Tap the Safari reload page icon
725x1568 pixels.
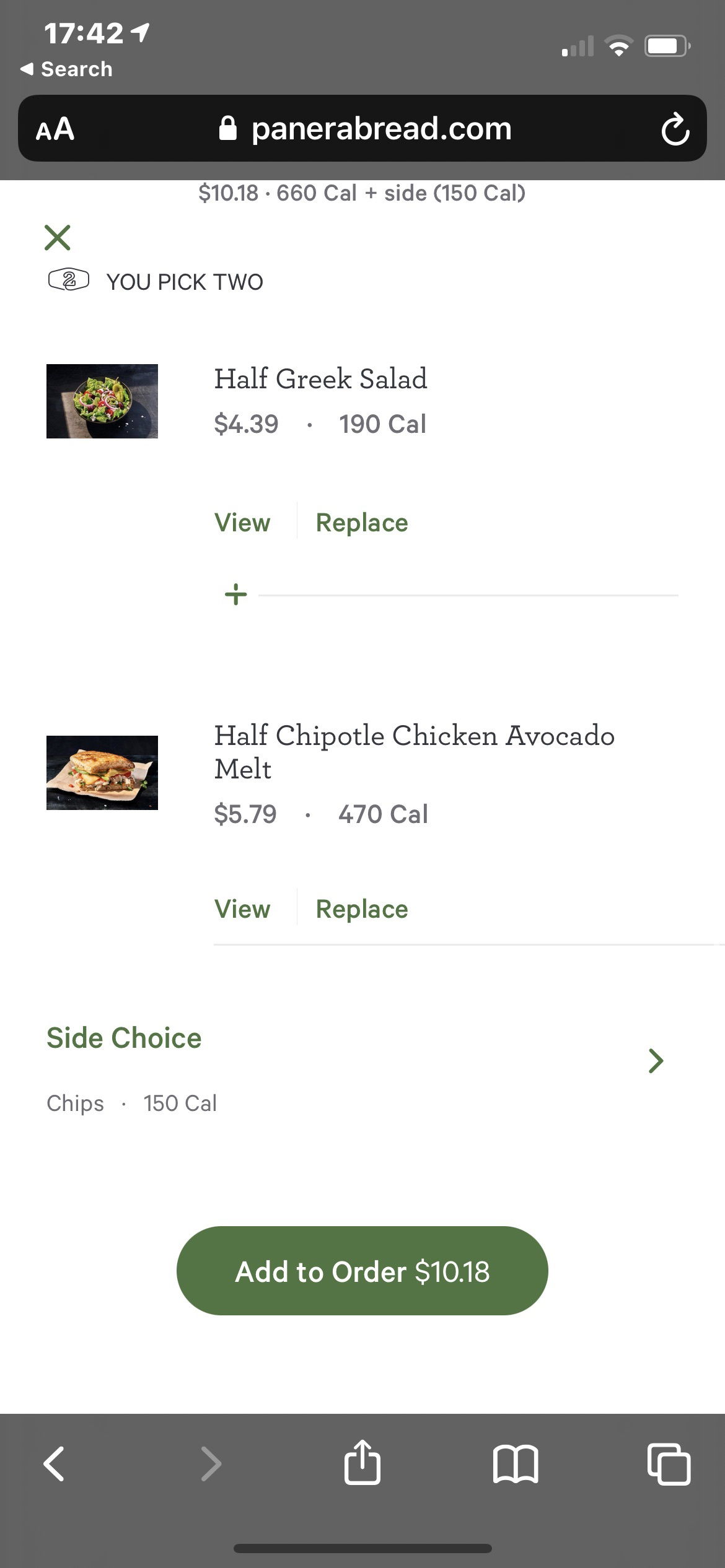click(675, 129)
